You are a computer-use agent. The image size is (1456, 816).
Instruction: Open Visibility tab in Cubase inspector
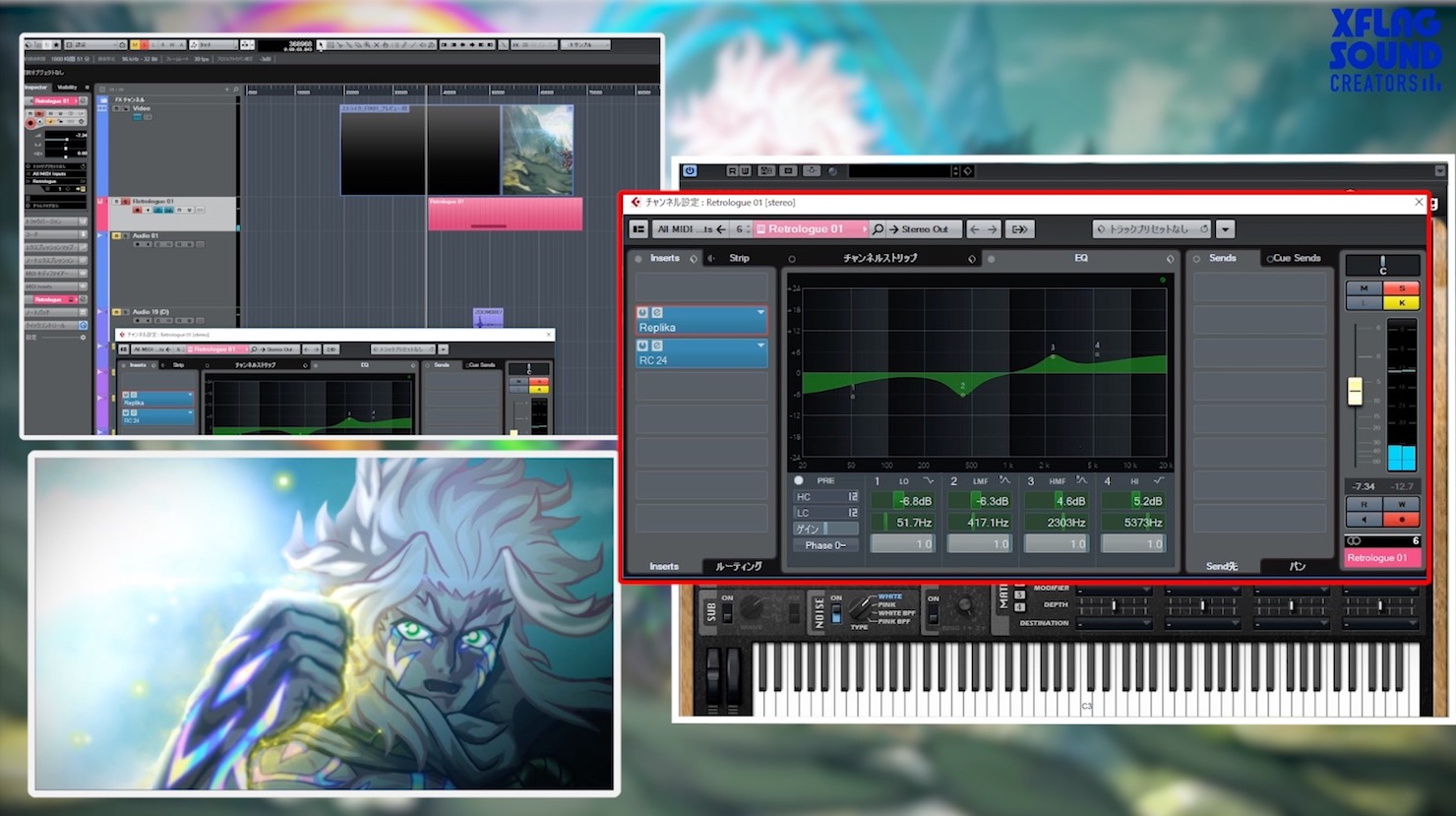(x=67, y=88)
